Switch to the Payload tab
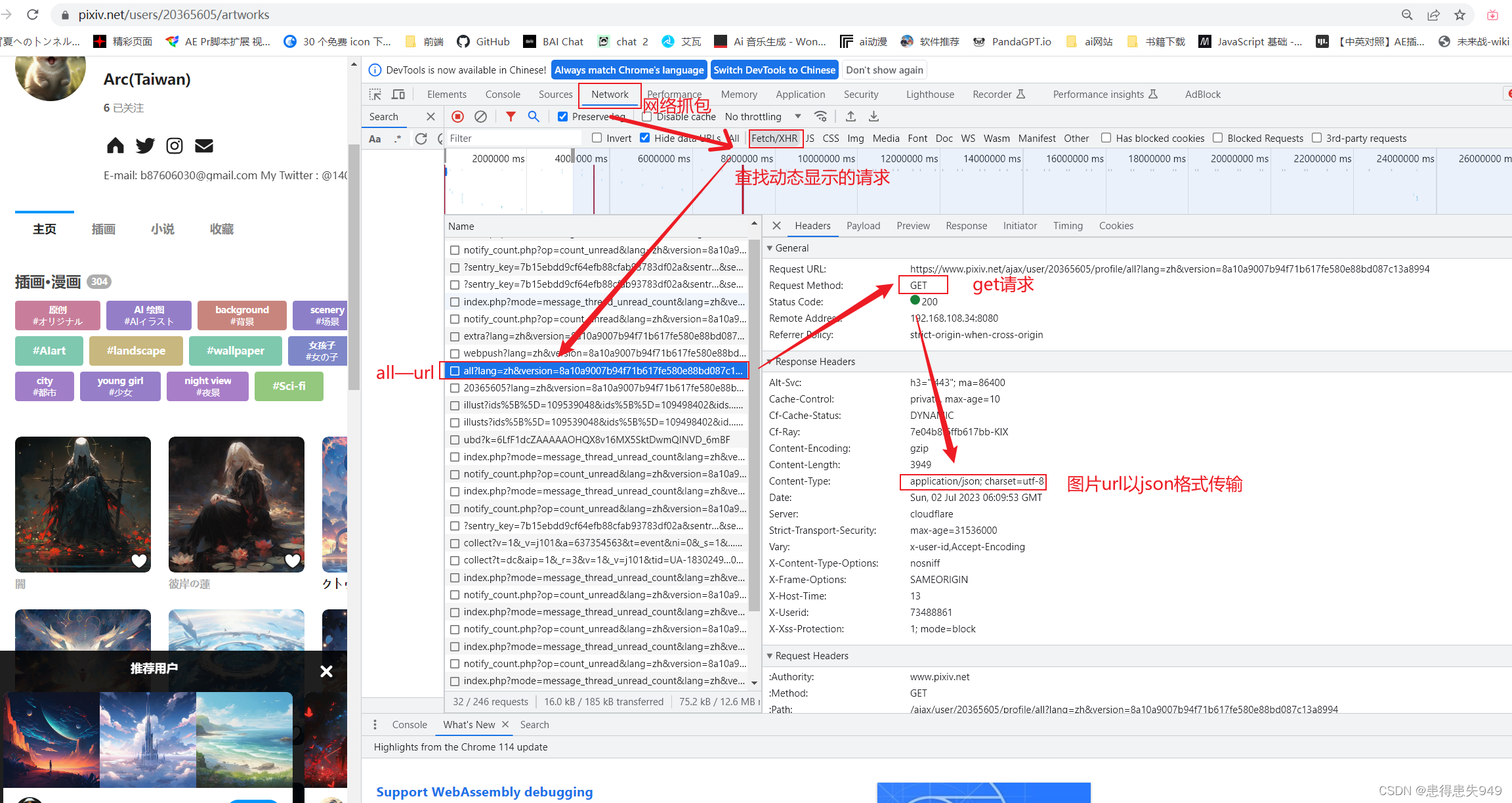The image size is (1512, 803). click(x=863, y=226)
